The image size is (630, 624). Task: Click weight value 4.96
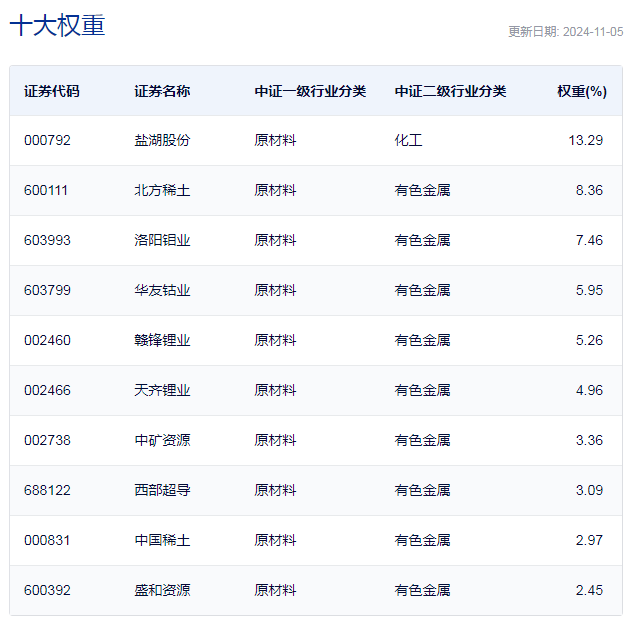point(589,390)
